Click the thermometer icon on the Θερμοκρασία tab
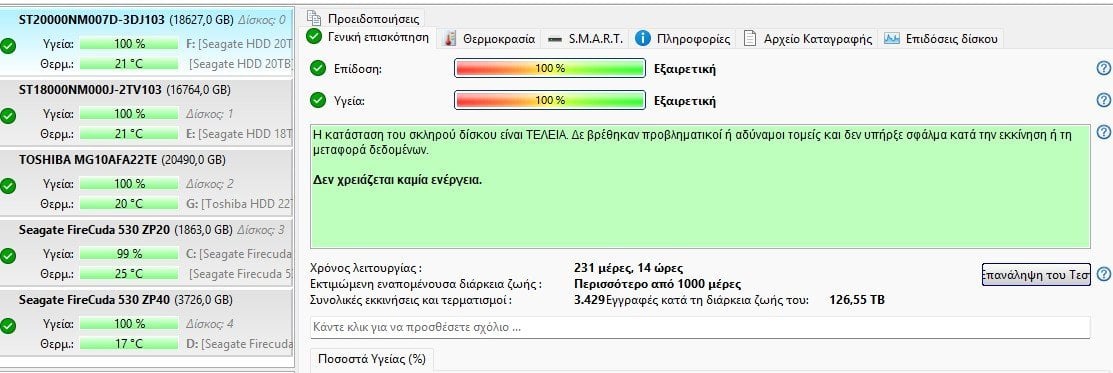 click(449, 38)
